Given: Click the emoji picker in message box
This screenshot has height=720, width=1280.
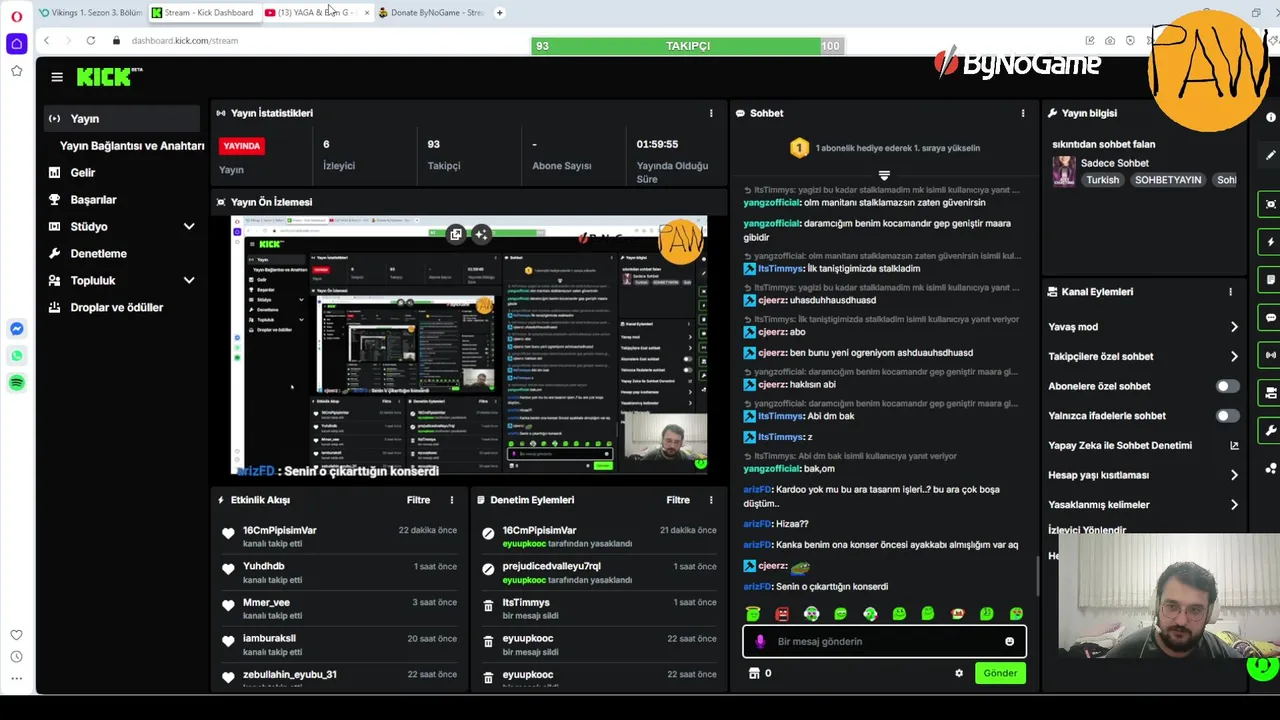Looking at the screenshot, I should coord(1009,642).
